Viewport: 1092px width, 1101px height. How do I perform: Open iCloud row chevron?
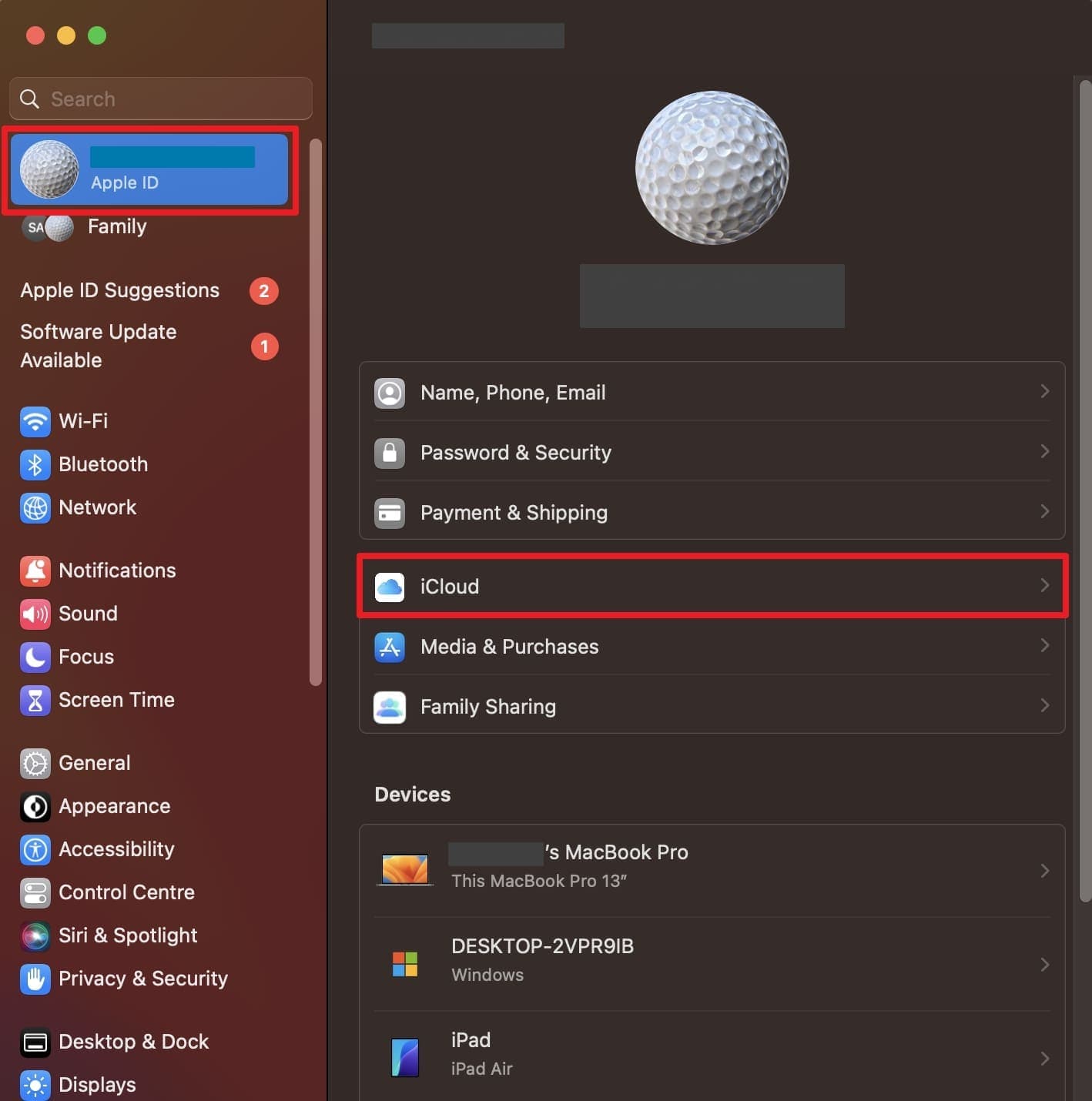tap(1045, 585)
